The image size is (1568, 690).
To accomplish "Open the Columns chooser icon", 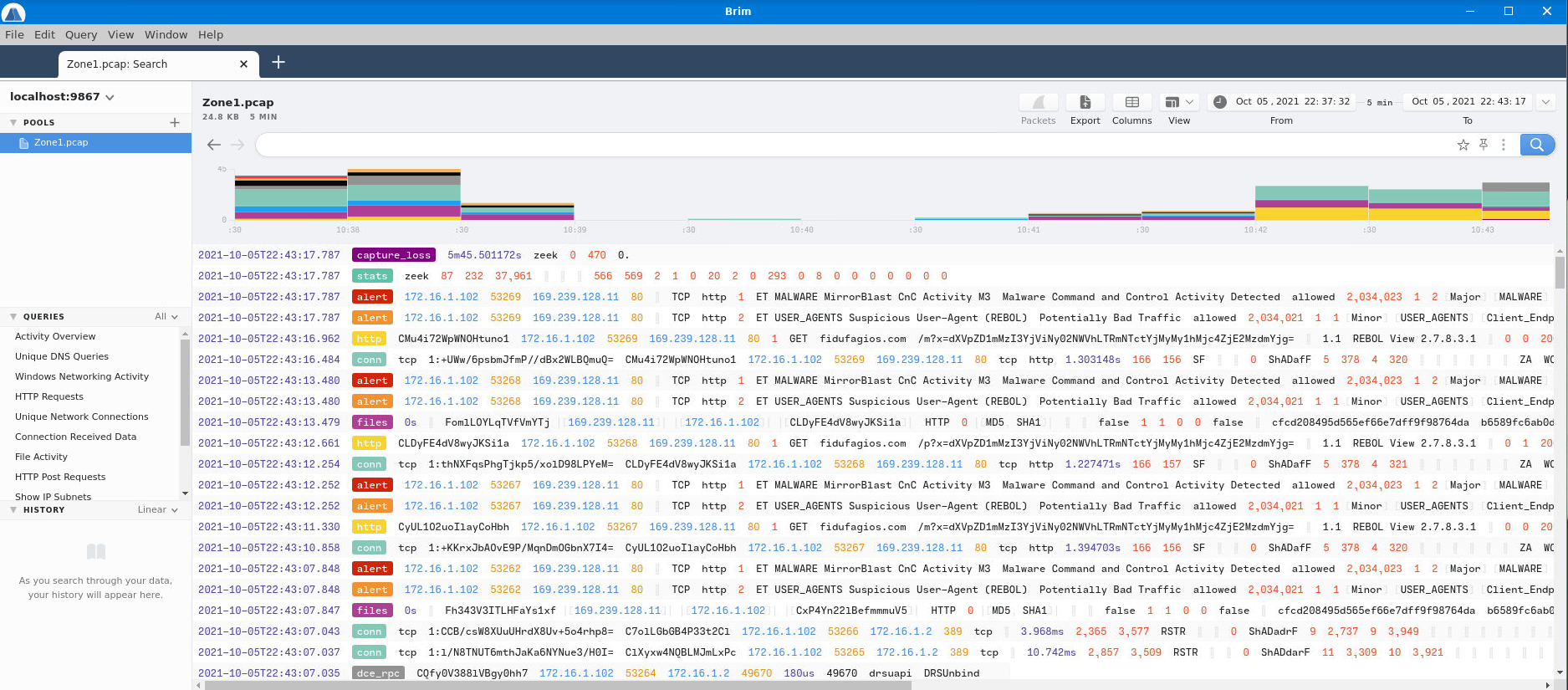I will point(1131,102).
